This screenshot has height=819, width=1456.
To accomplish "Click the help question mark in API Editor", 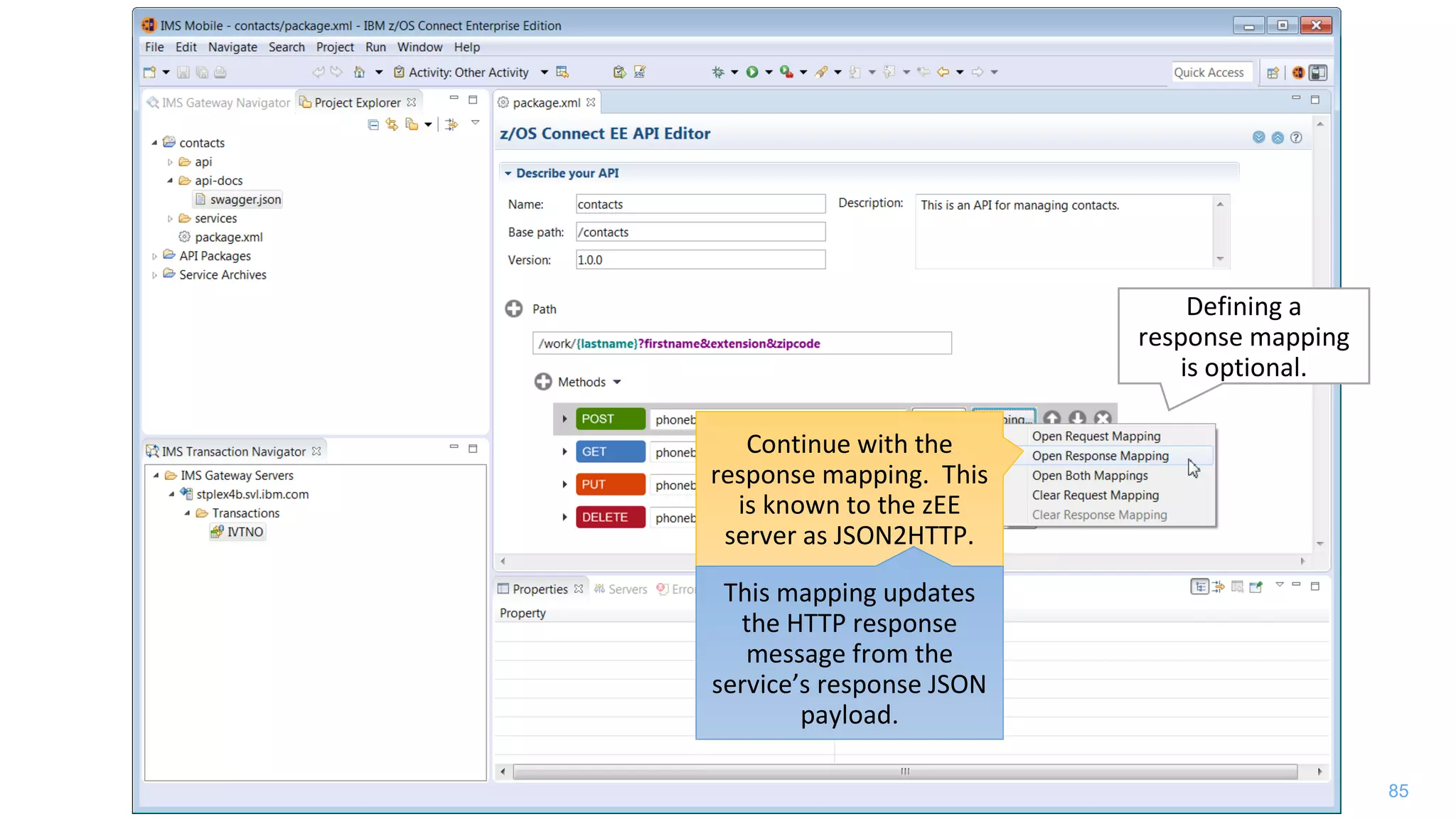I will click(1296, 137).
